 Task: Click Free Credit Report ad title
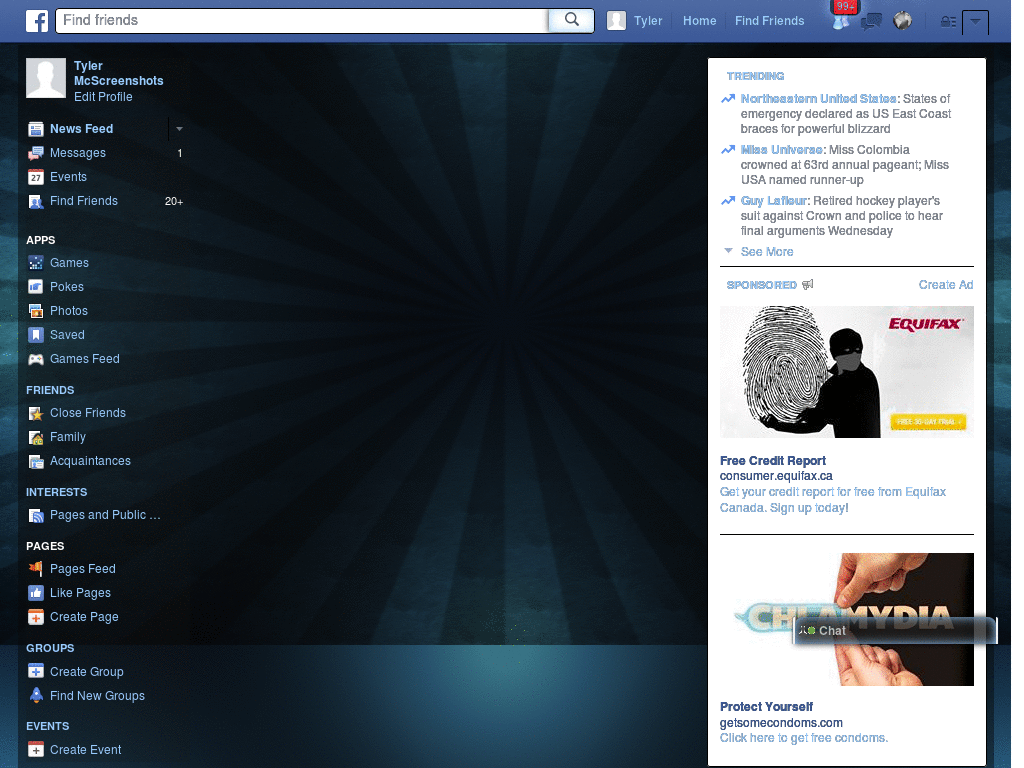(773, 461)
